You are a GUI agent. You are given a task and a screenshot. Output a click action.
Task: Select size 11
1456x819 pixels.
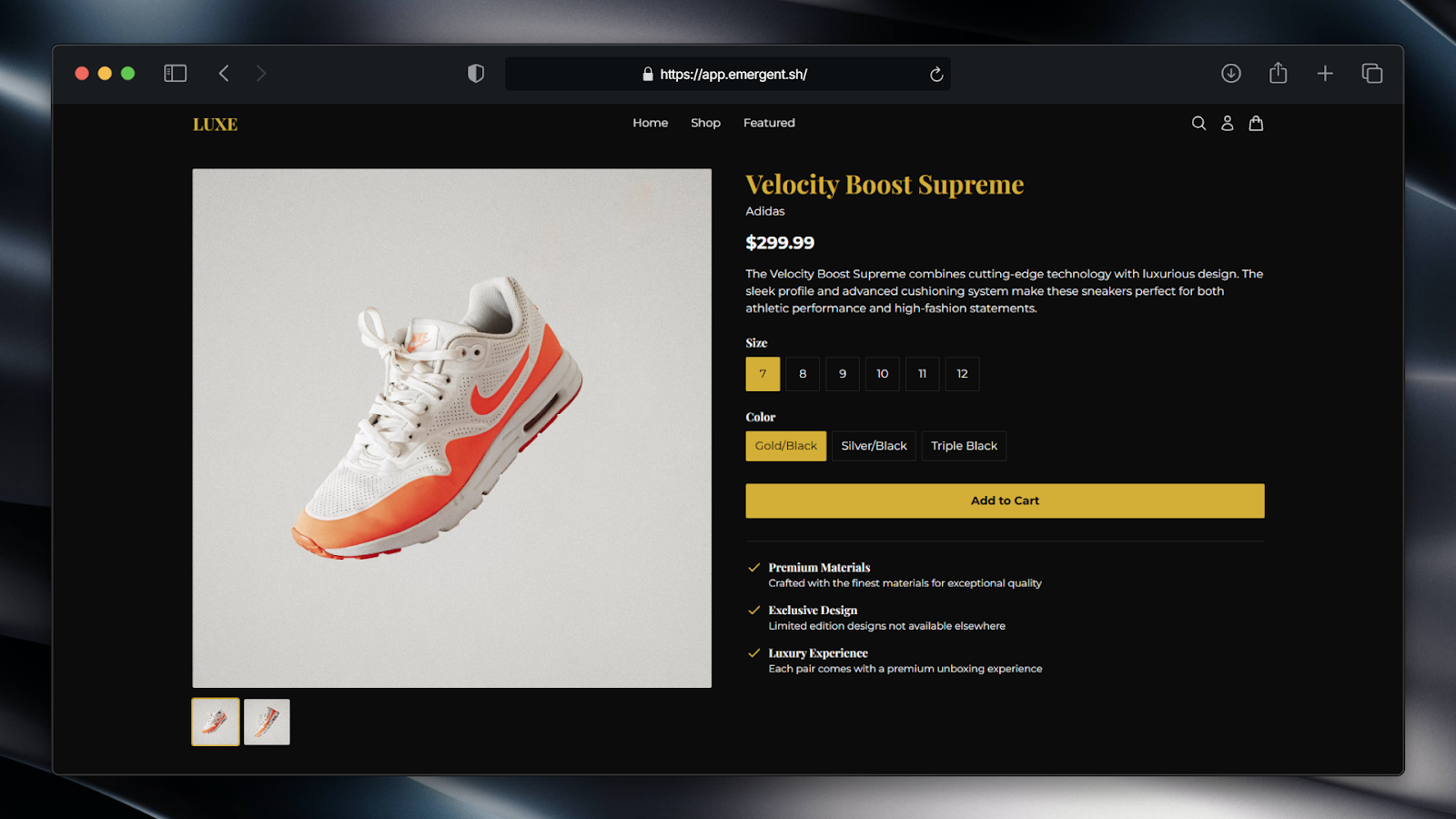[923, 374]
